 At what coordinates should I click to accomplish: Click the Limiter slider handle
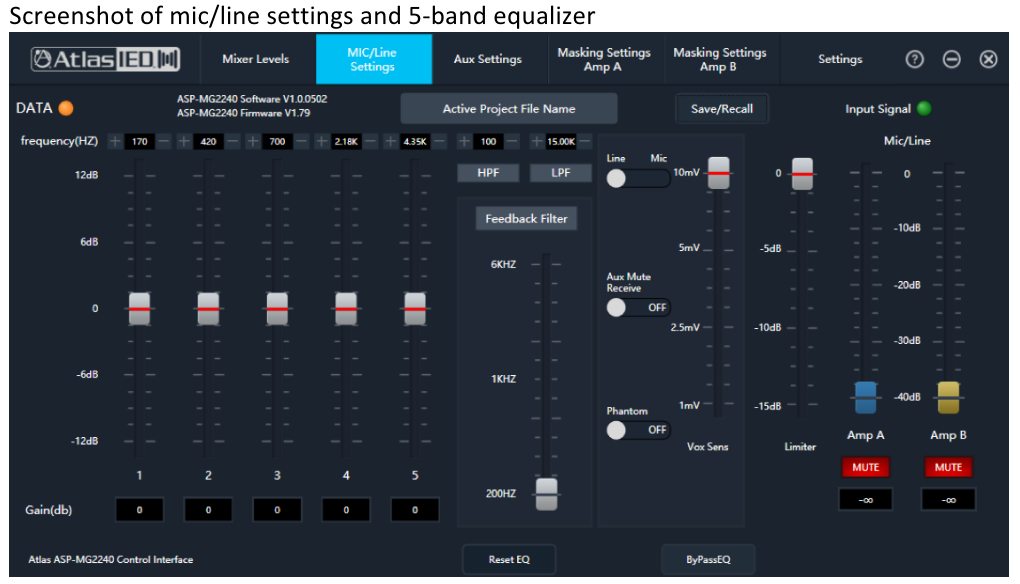click(802, 174)
